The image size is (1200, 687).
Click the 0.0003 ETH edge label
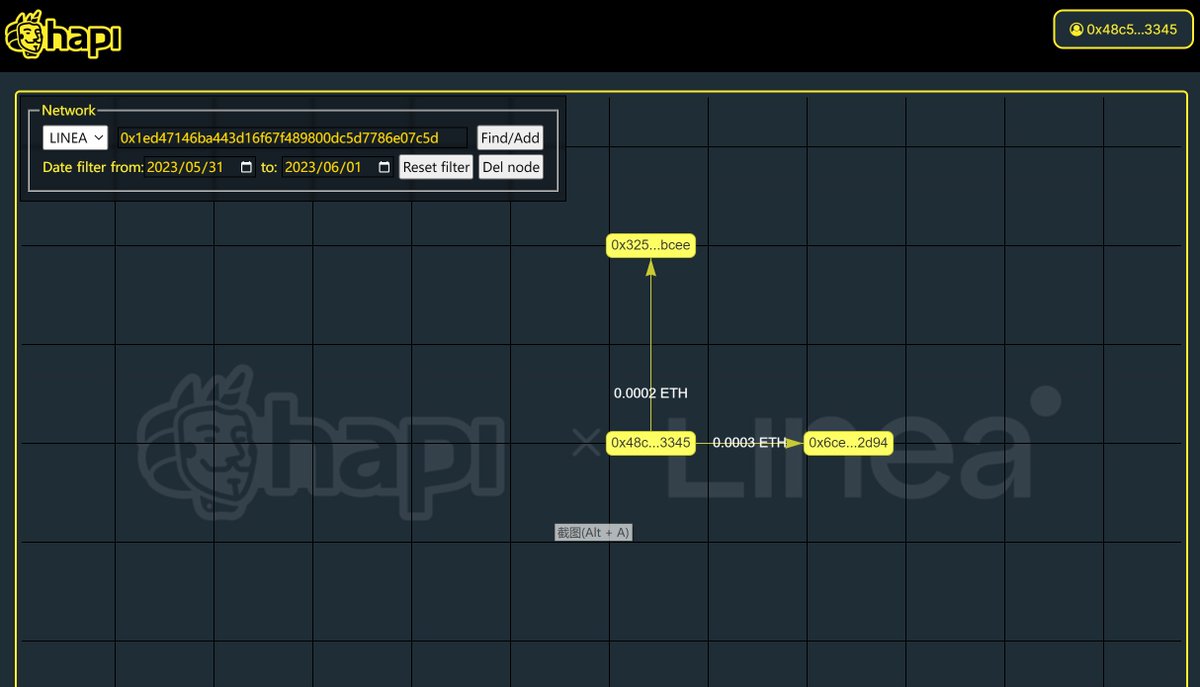(749, 442)
